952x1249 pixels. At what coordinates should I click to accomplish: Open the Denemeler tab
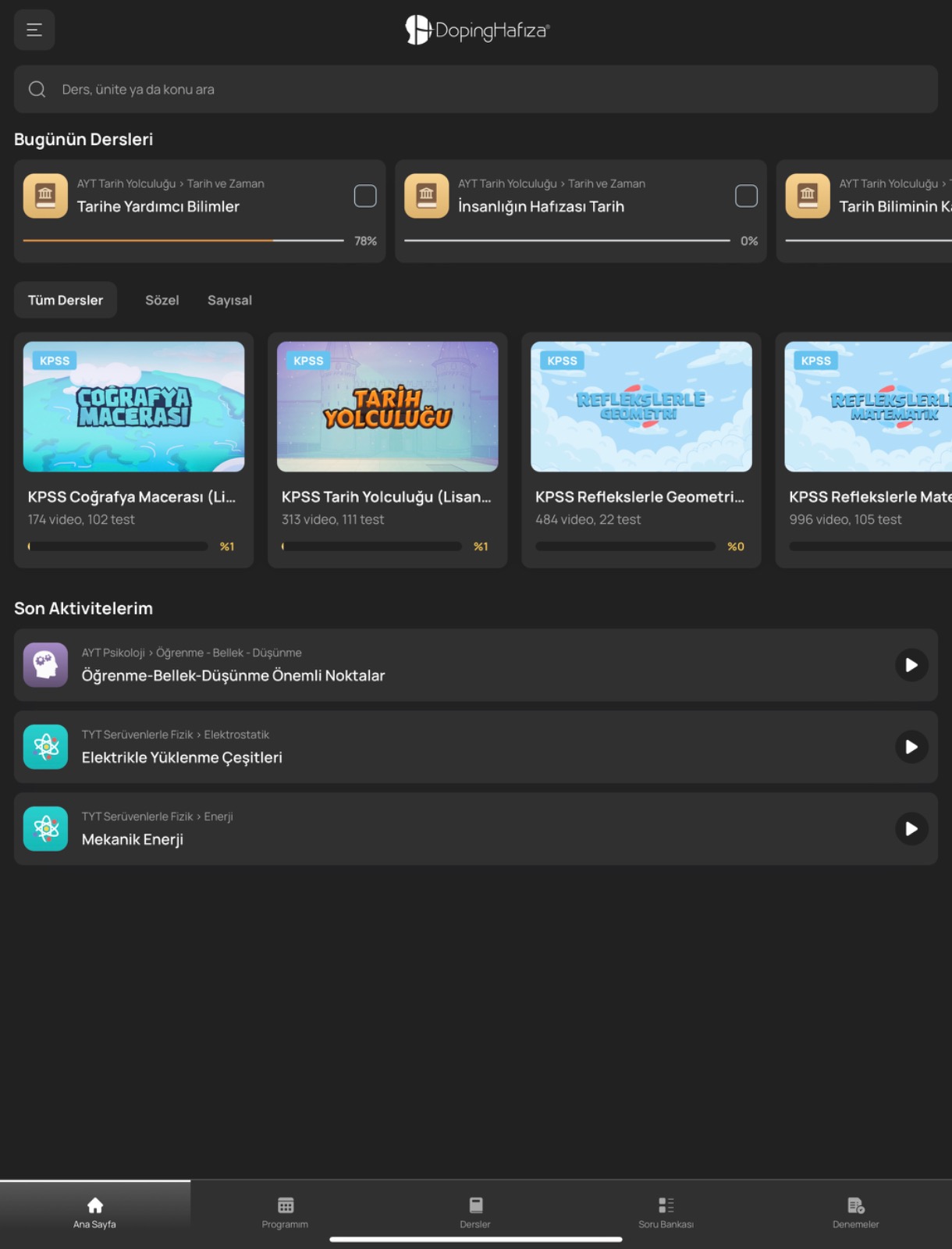click(856, 1213)
